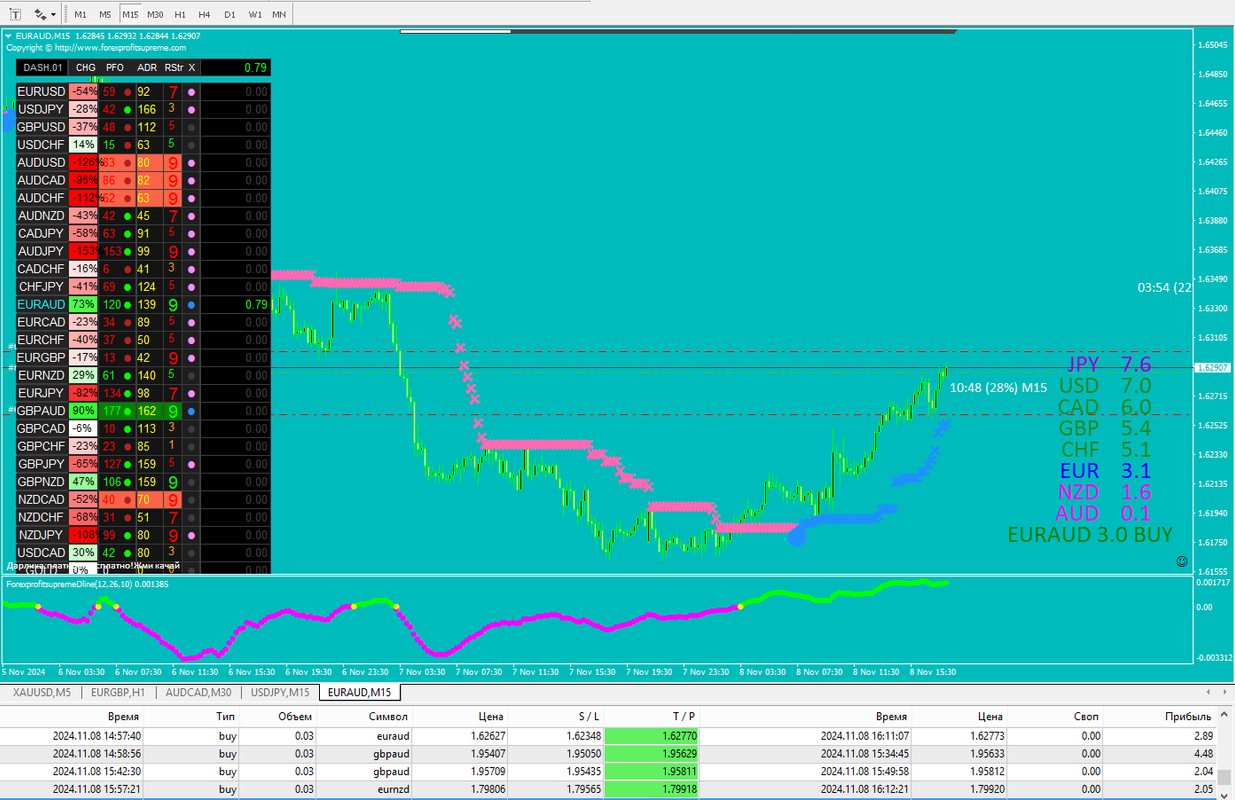Select highlighted EURAUD pair in dashboard
Screen dimensions: 1235x800
(x=41, y=304)
